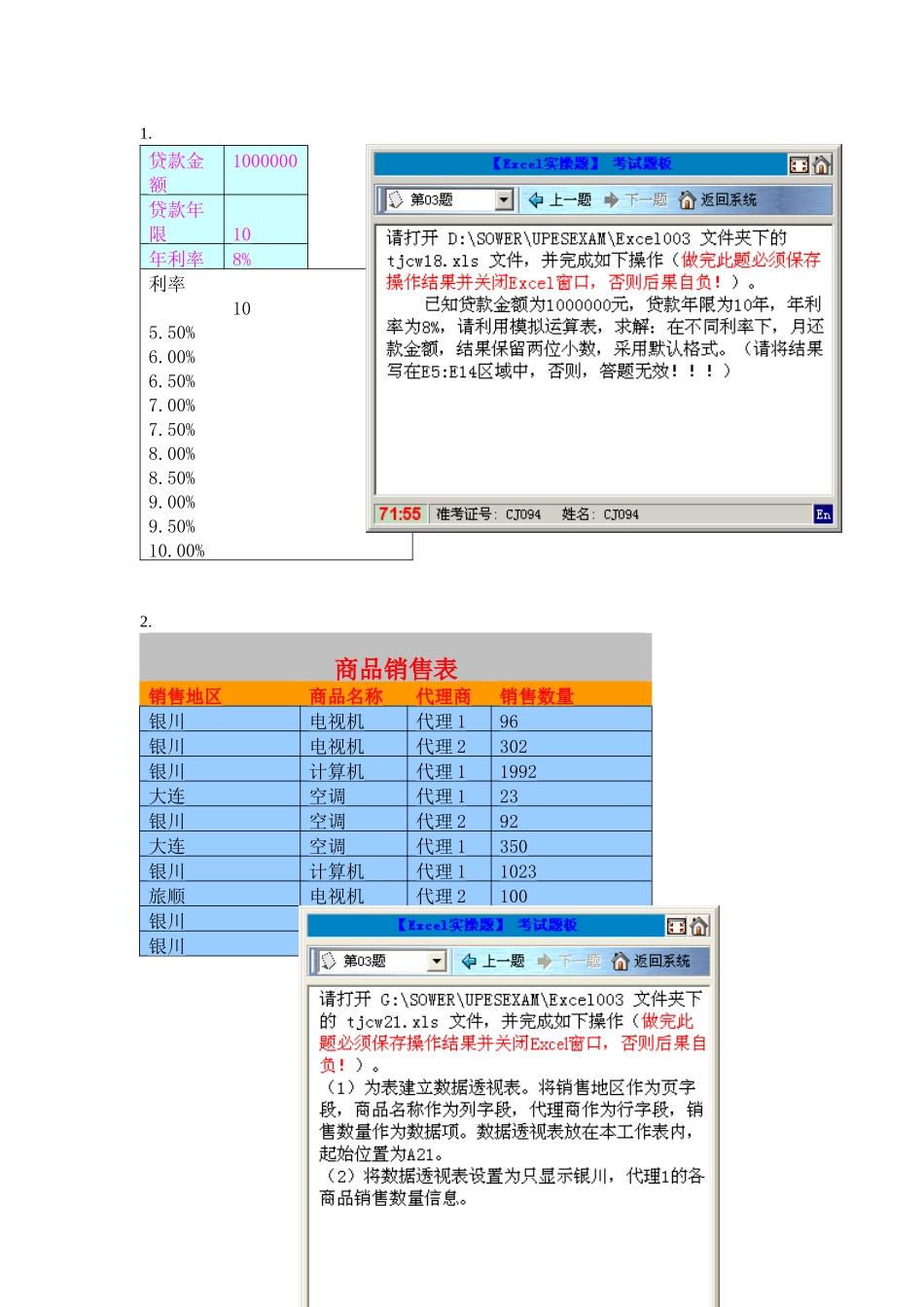Click the 9.00% rate cell
This screenshot has width=924, height=1307.
tap(172, 503)
